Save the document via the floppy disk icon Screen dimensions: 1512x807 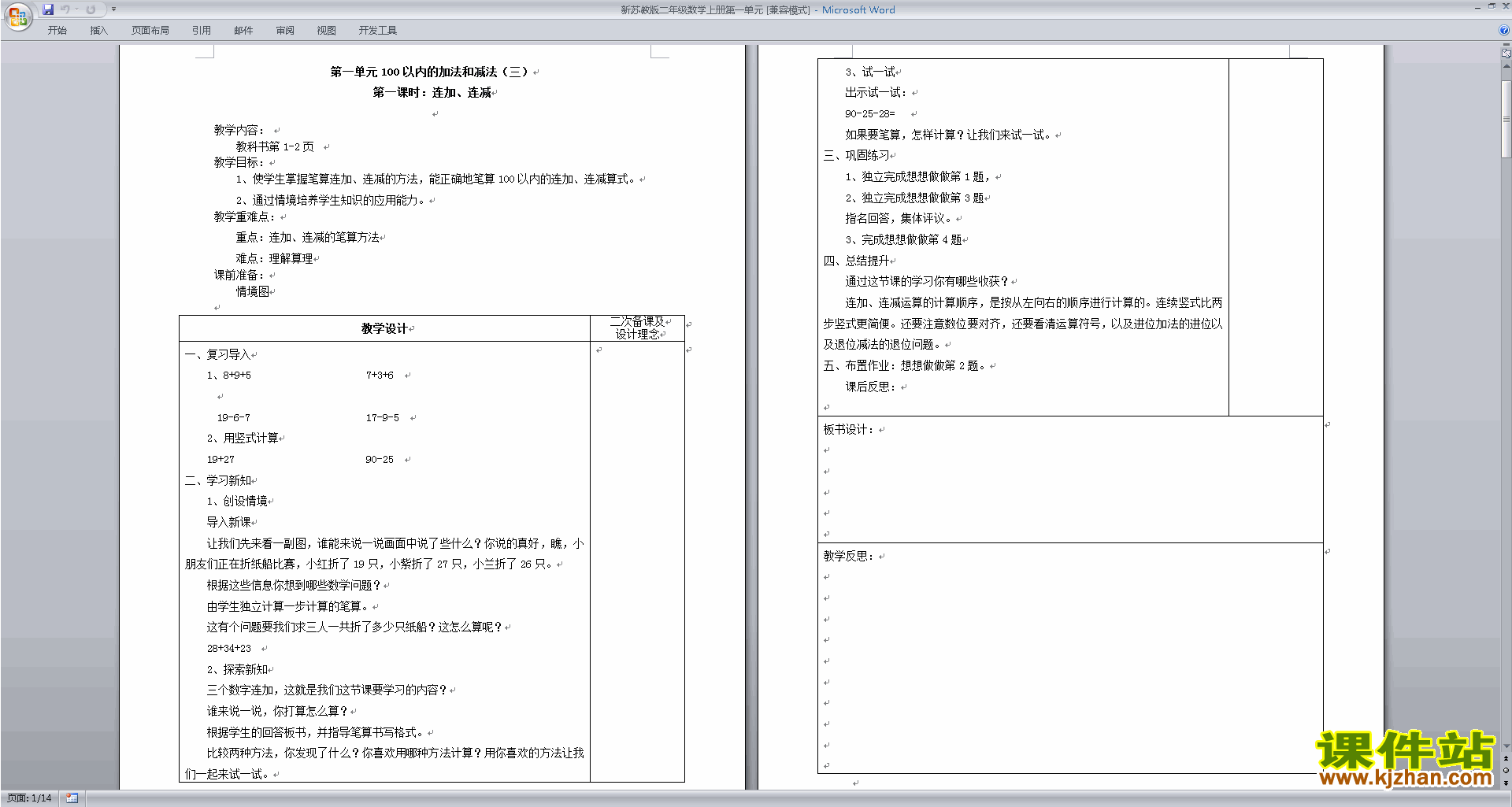click(48, 9)
